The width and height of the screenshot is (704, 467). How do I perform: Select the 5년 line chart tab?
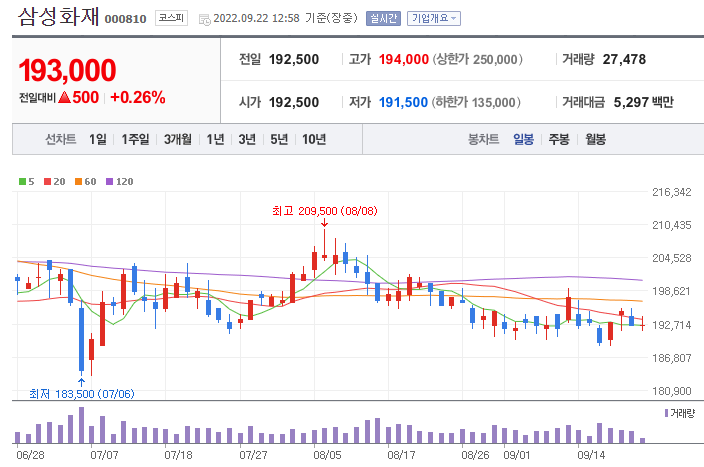coord(279,139)
